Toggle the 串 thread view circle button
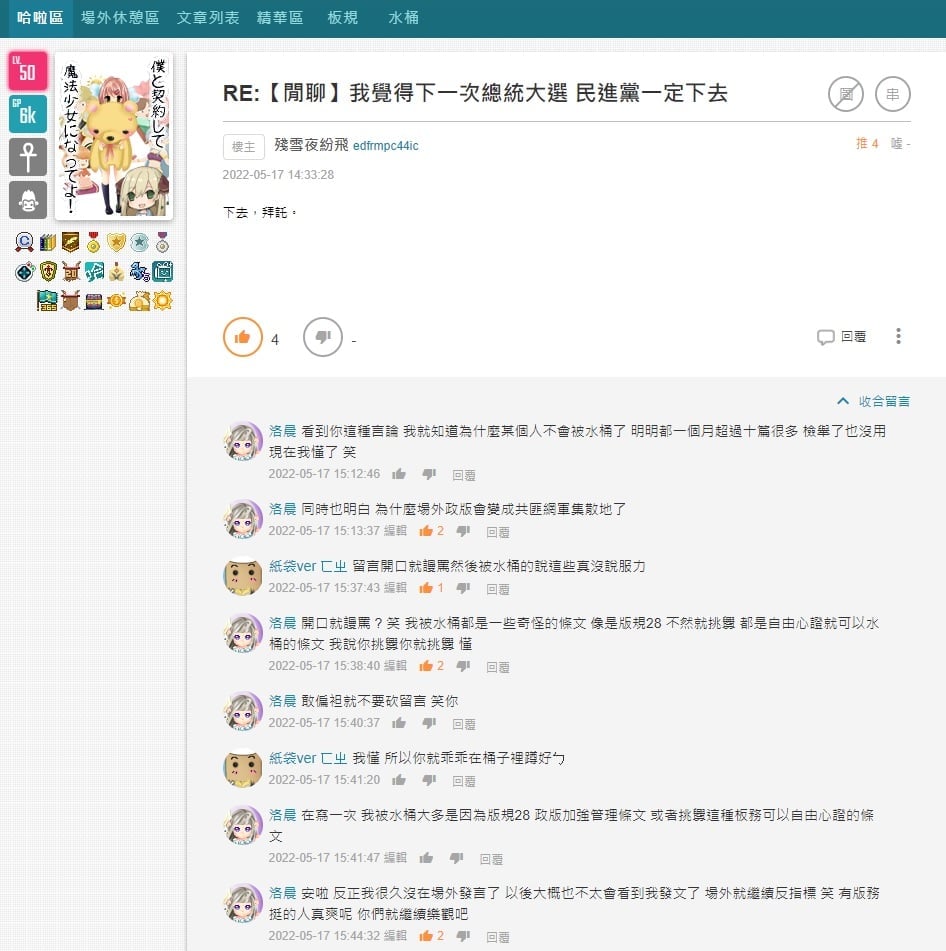Viewport: 946px width, 951px height. coord(892,94)
